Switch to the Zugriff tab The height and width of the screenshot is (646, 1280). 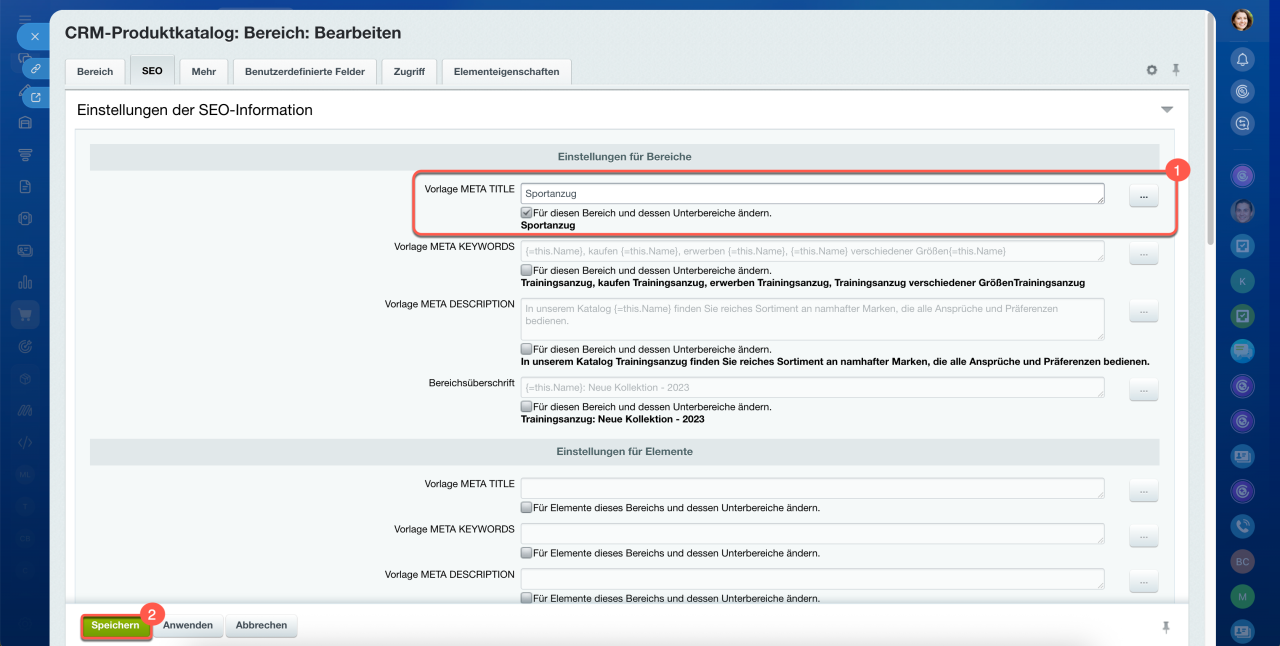tap(409, 72)
